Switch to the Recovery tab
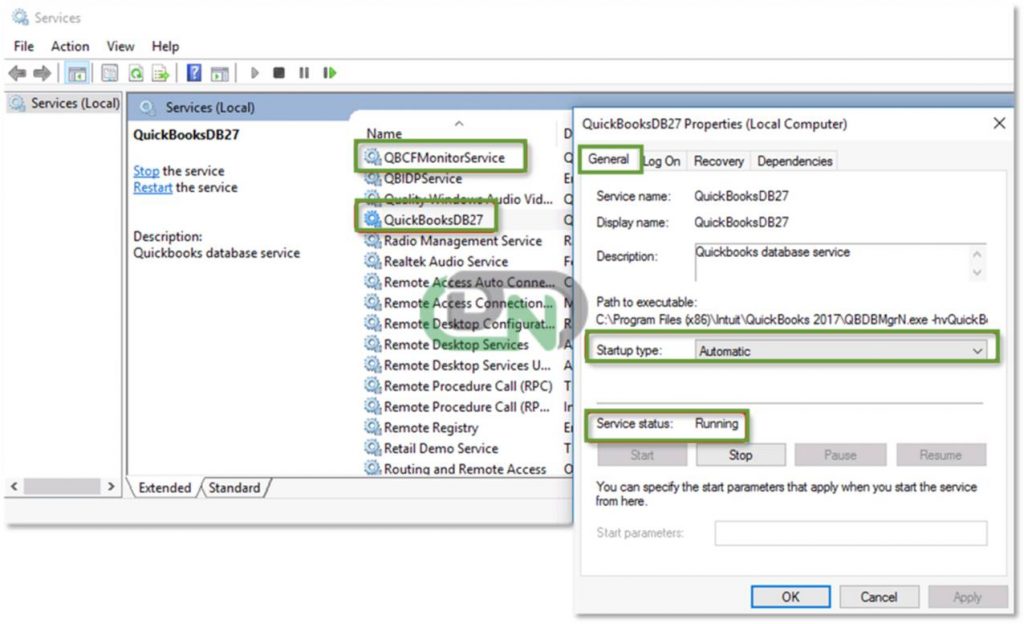Screen dimensions: 1024x624 (x=718, y=161)
